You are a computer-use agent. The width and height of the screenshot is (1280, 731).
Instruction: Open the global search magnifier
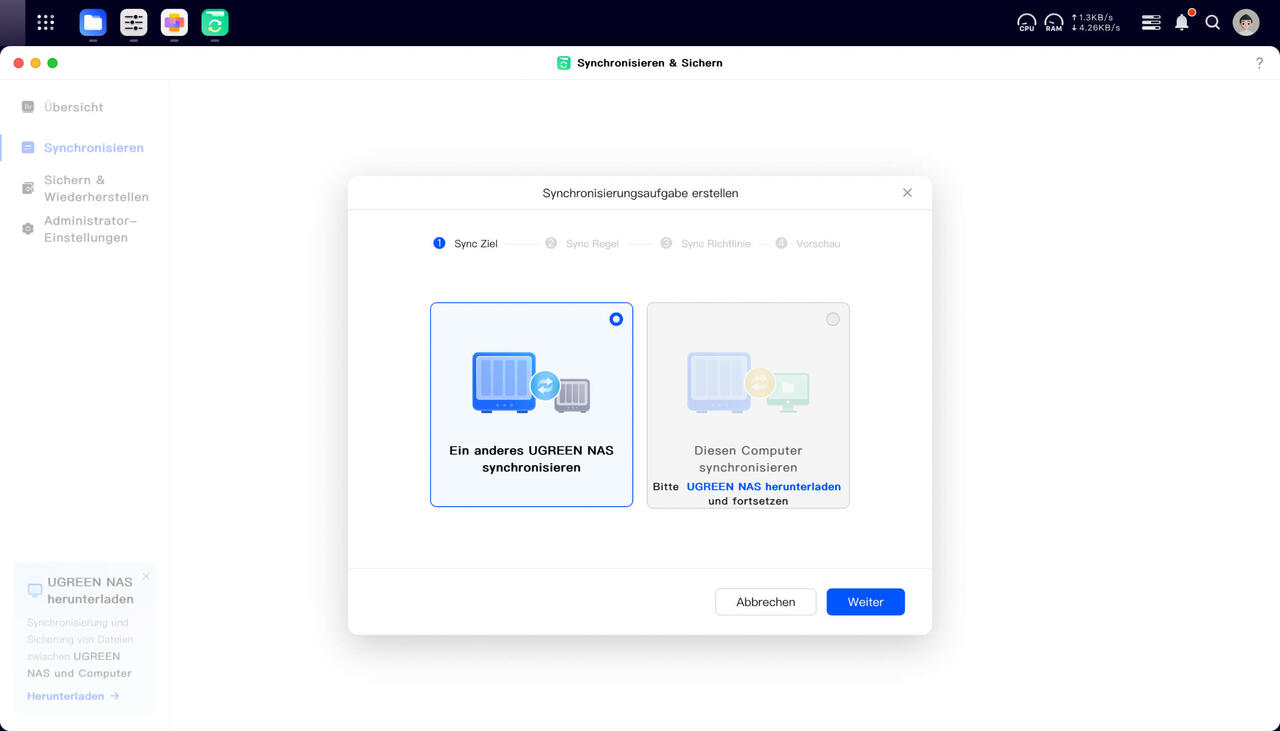click(1213, 22)
